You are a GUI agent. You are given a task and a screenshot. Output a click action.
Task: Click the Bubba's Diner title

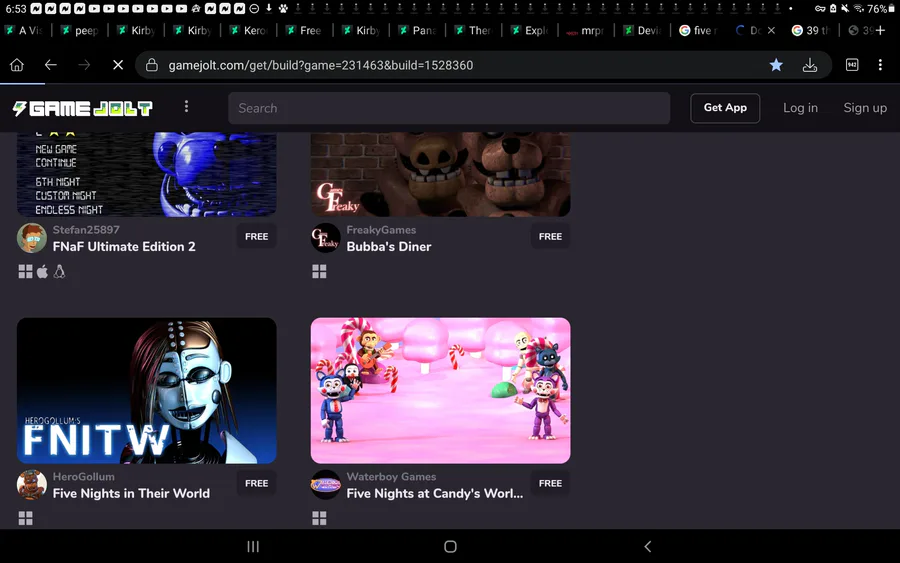click(389, 246)
